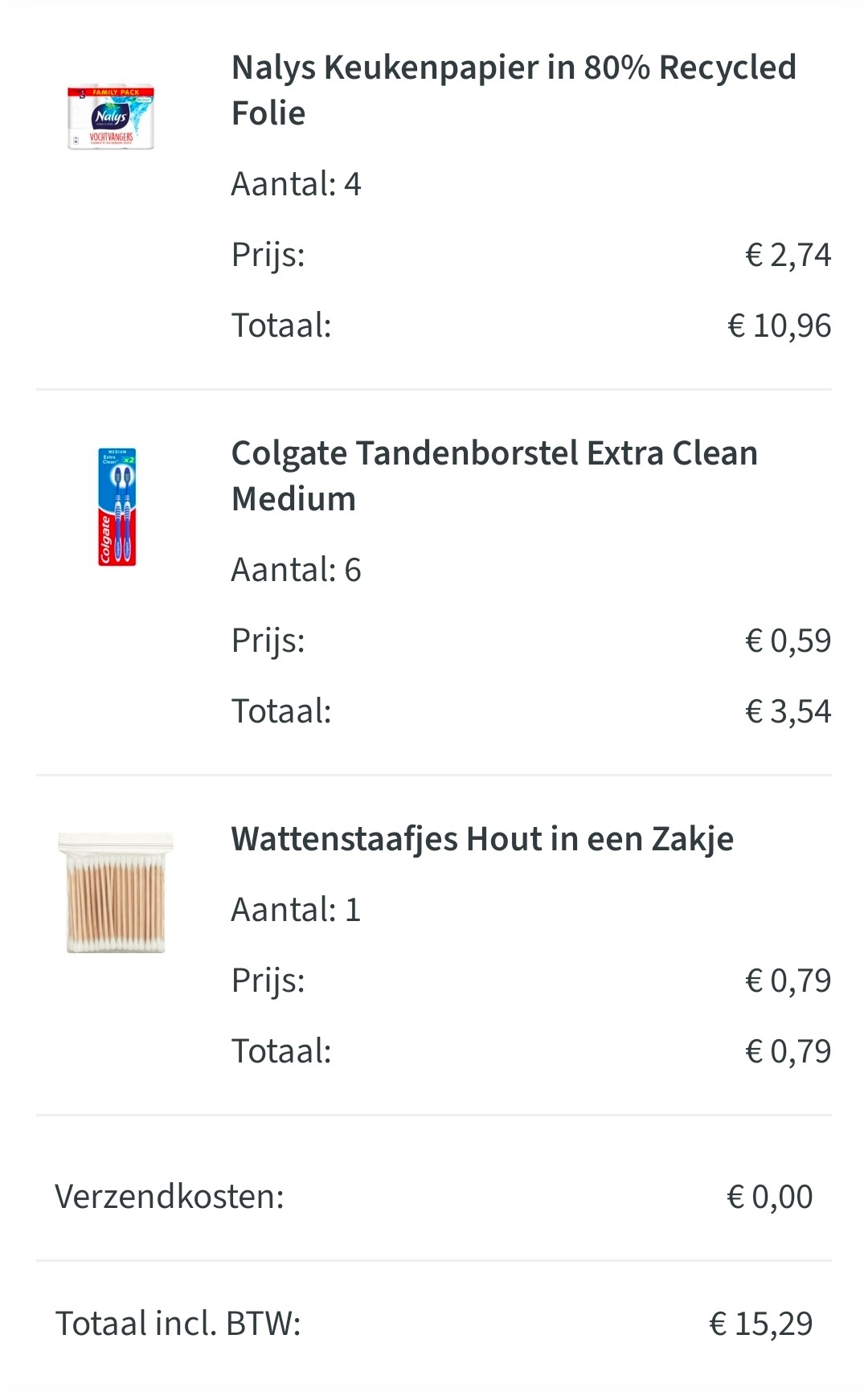Open Nalys Keukenpapier in 80% Recycled Folie
868x1392 pixels.
pyautogui.click(x=513, y=90)
